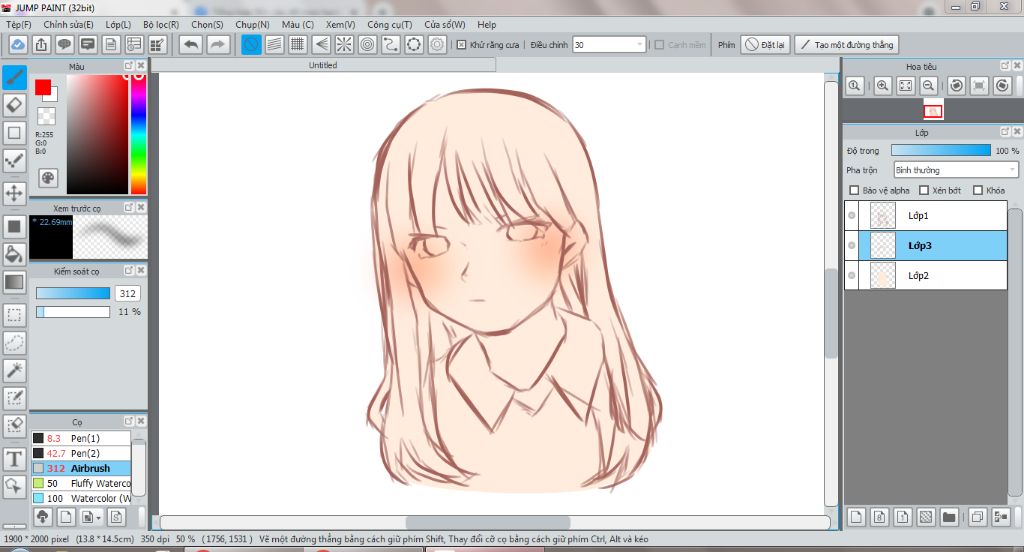Select the Pen(1) brush
The width and height of the screenshot is (1024, 552).
coord(82,438)
